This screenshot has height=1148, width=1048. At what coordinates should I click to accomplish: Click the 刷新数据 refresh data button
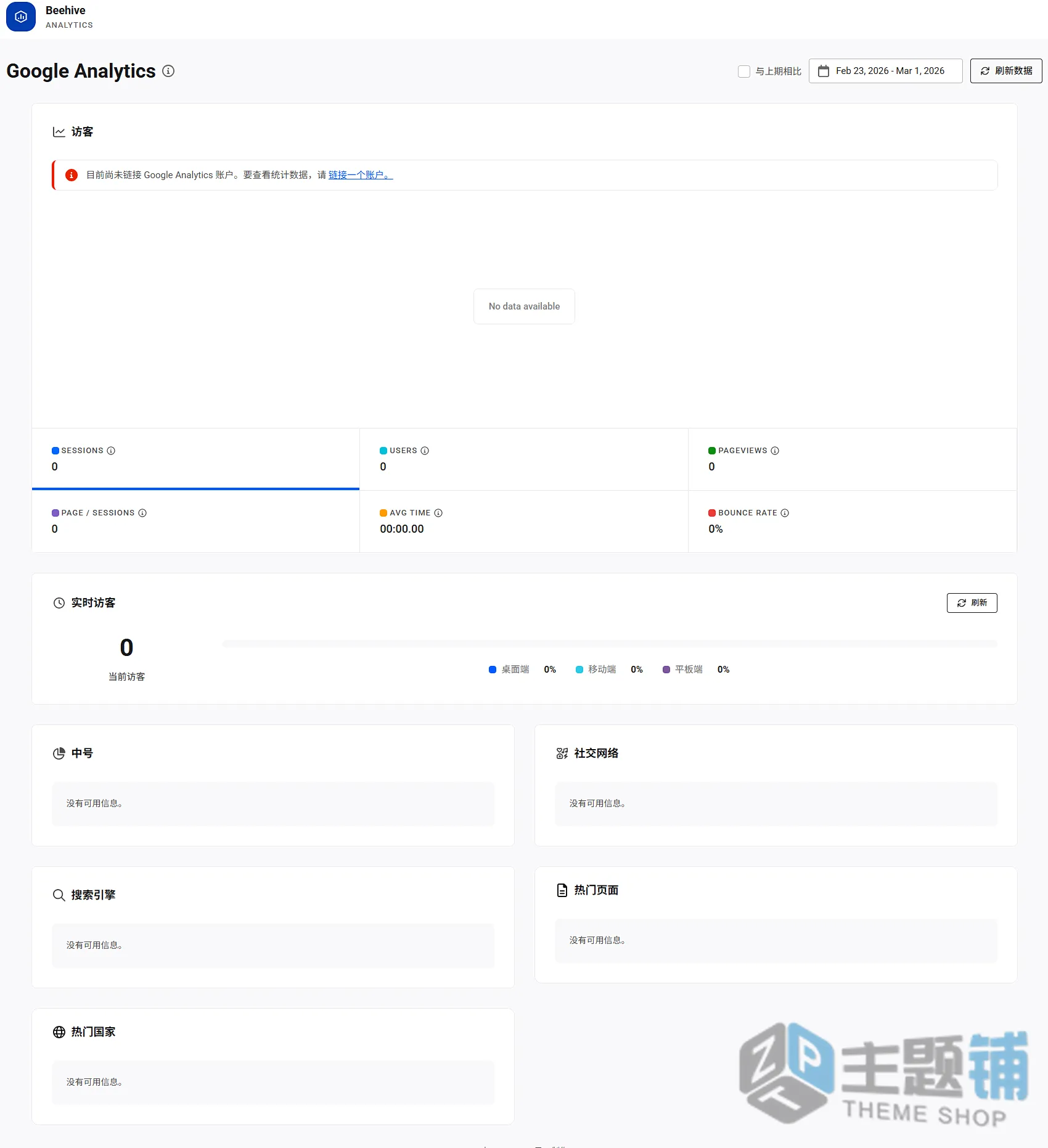1006,71
